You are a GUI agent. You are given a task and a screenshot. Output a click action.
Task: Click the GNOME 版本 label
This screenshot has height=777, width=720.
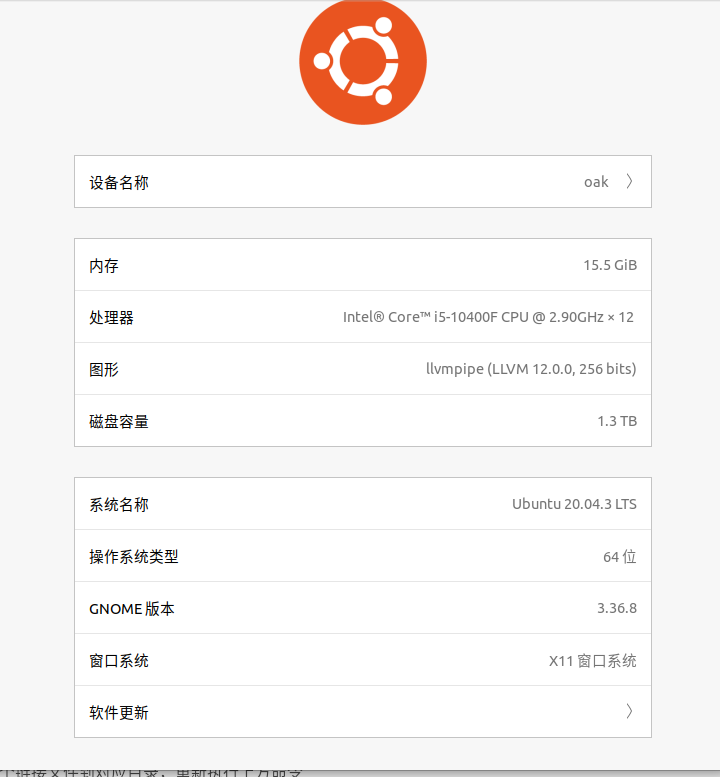pos(132,609)
